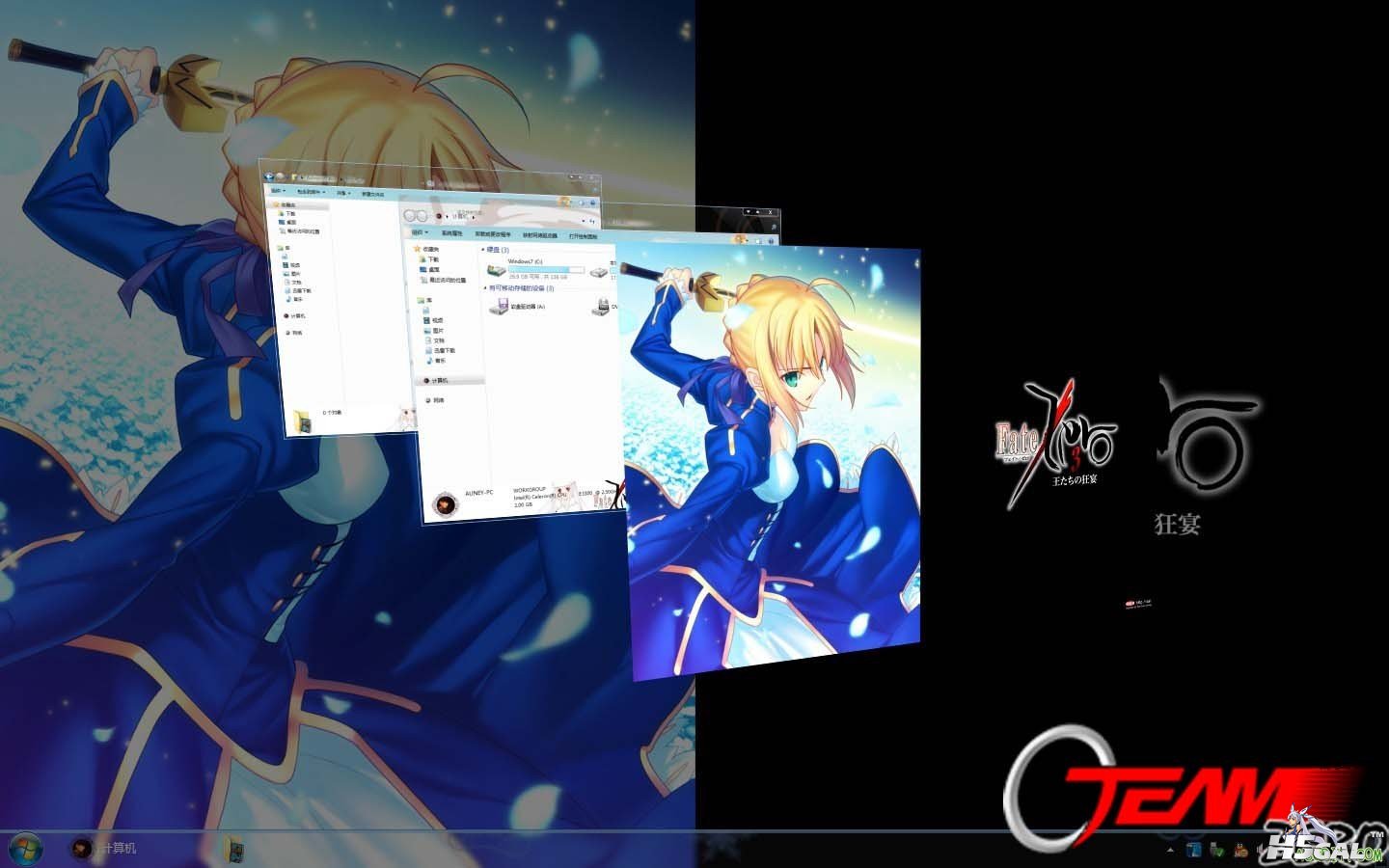Open 包含到库中 dropdown in the folder window
This screenshot has height=868, width=1389.
click(x=311, y=192)
